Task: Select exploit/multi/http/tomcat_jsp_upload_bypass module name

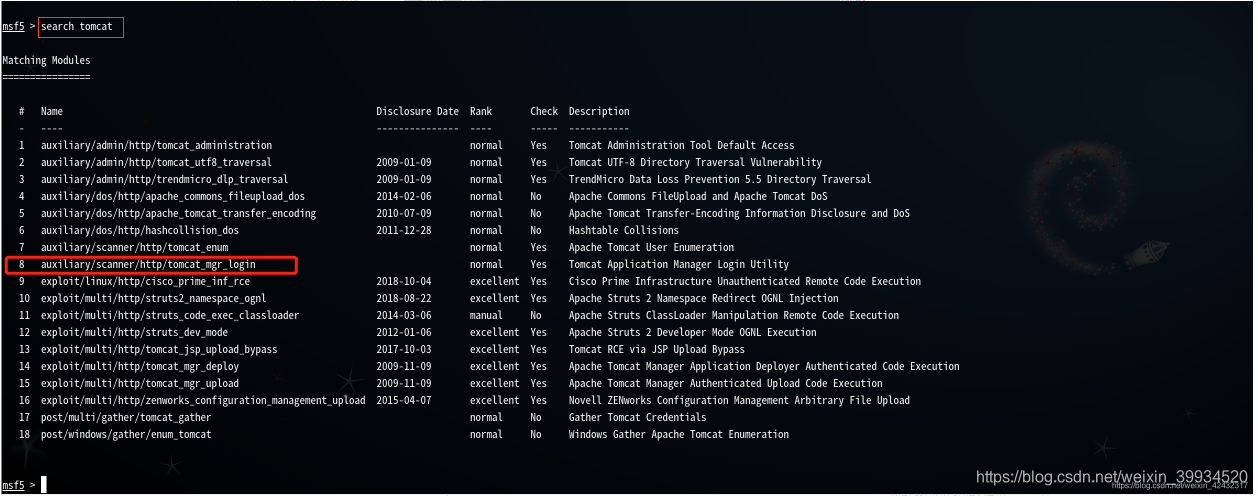Action: 159,349
